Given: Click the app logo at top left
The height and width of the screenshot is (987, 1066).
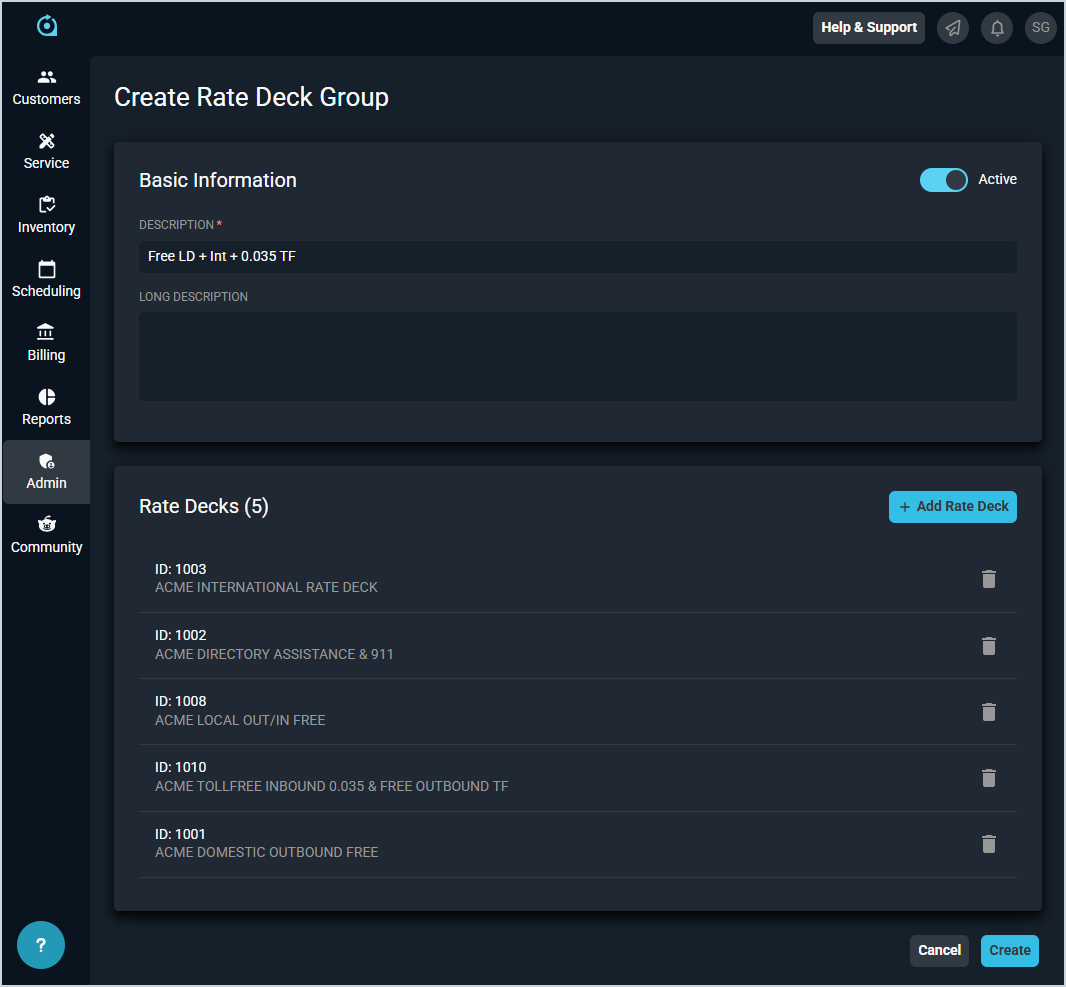Looking at the screenshot, I should click(x=46, y=26).
